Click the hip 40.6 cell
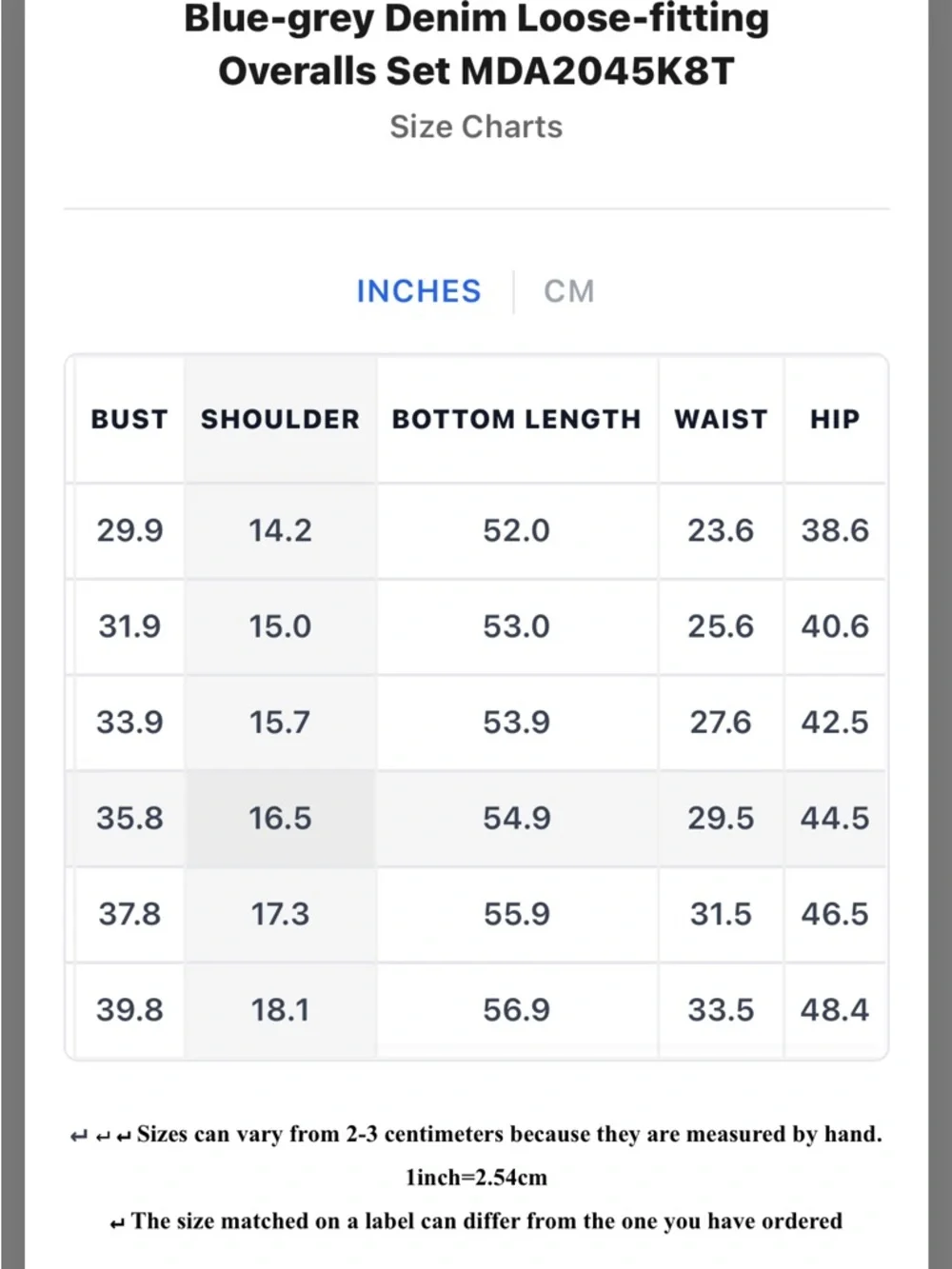The height and width of the screenshot is (1269, 952). click(835, 626)
